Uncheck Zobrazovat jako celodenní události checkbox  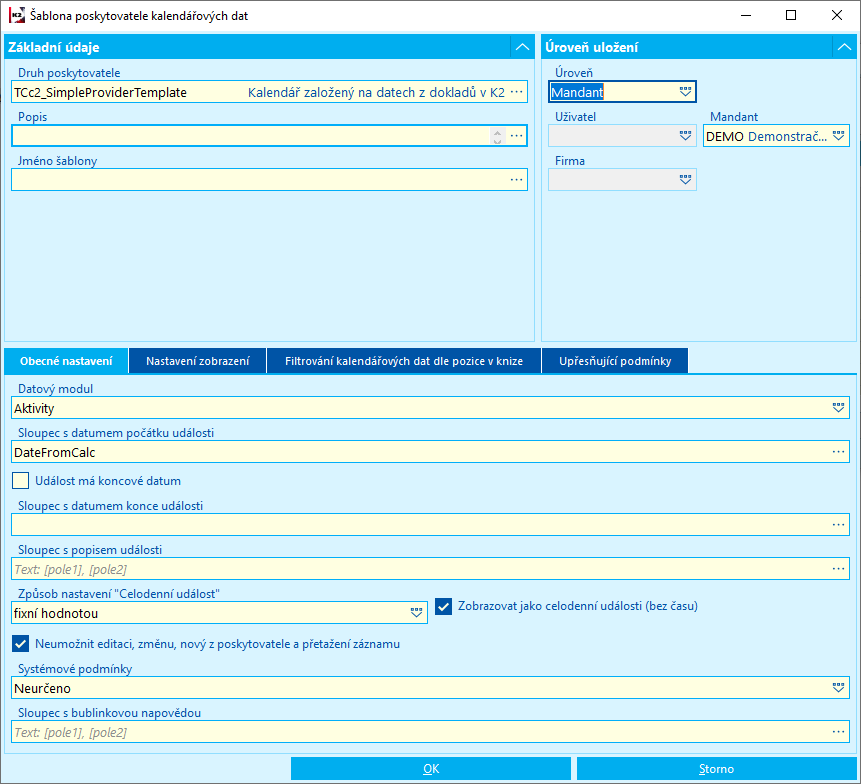444,606
